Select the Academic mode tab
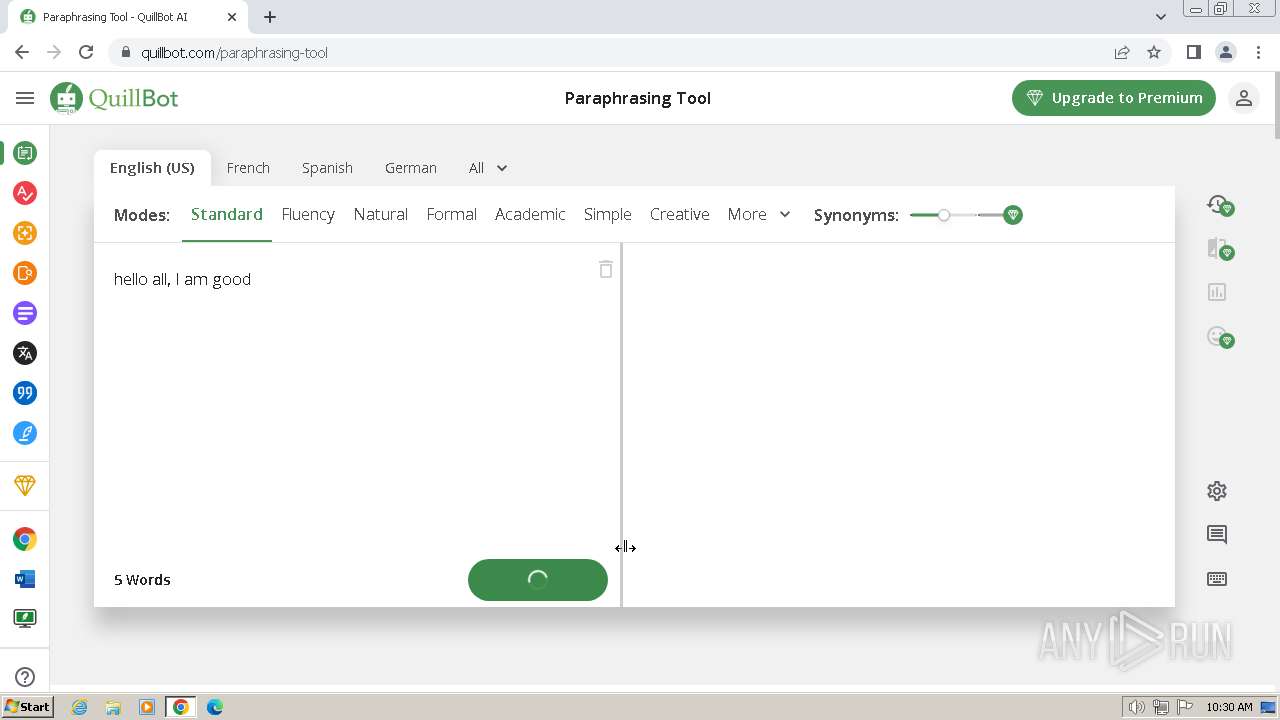The image size is (1280, 720). click(530, 214)
